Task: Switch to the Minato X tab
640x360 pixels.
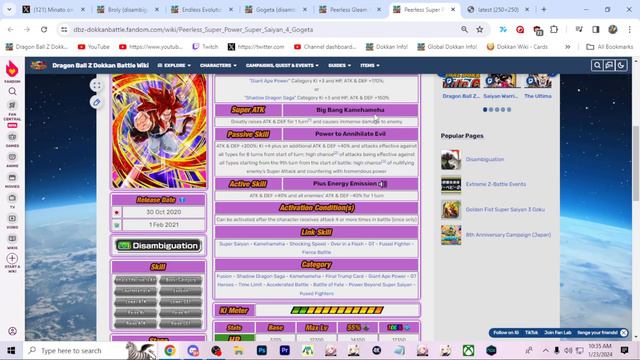Action: pos(53,9)
